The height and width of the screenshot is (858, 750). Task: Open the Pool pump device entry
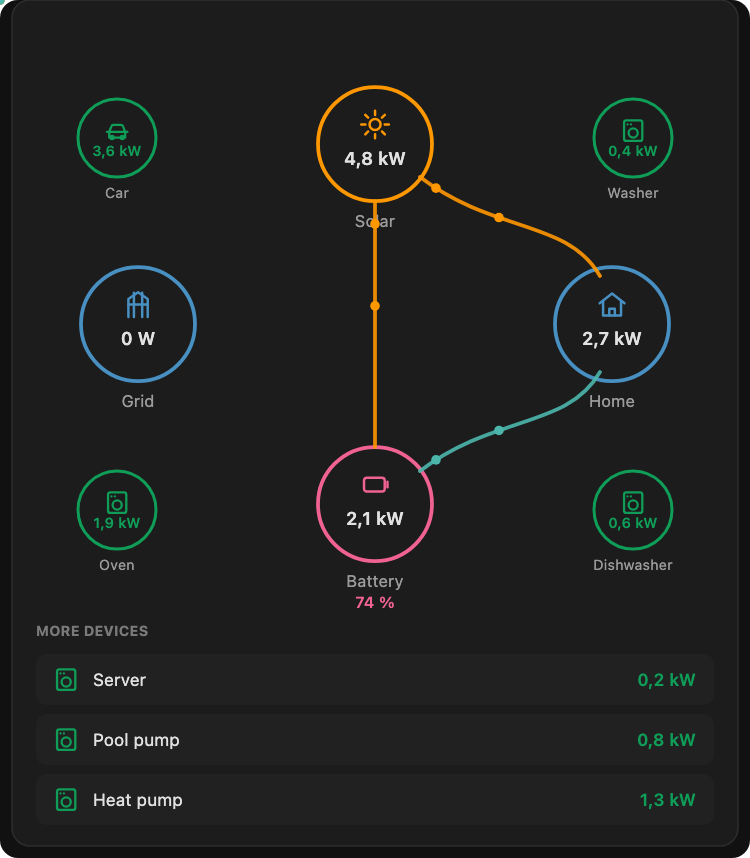375,740
